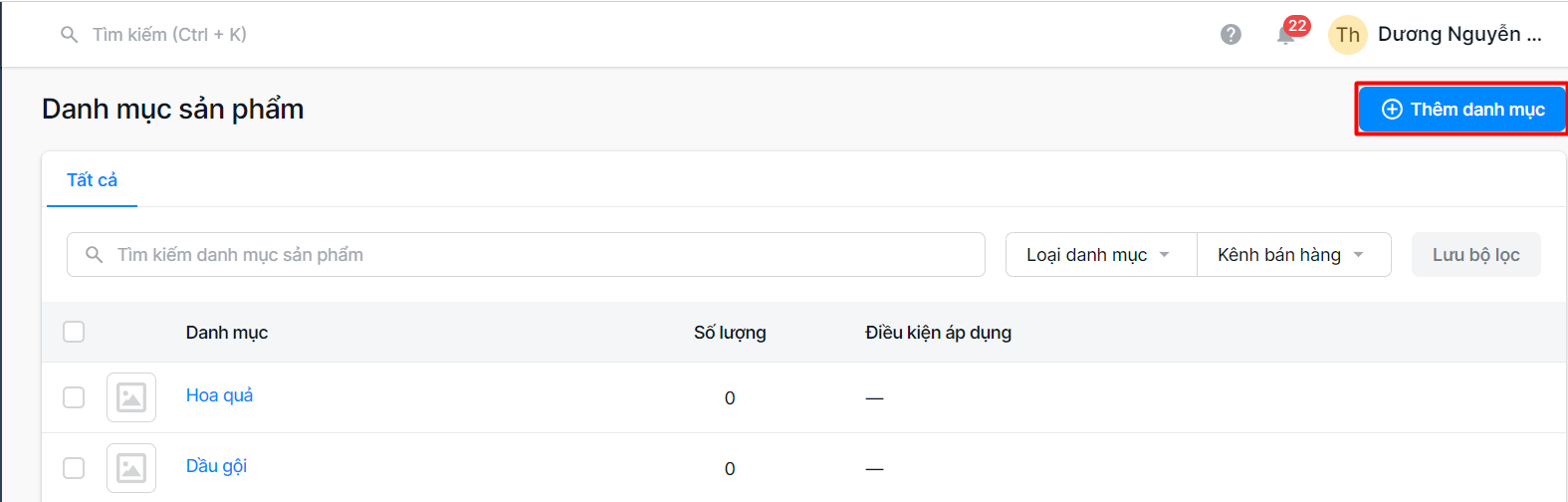Click the Dầu gội image placeholder icon

[131, 468]
